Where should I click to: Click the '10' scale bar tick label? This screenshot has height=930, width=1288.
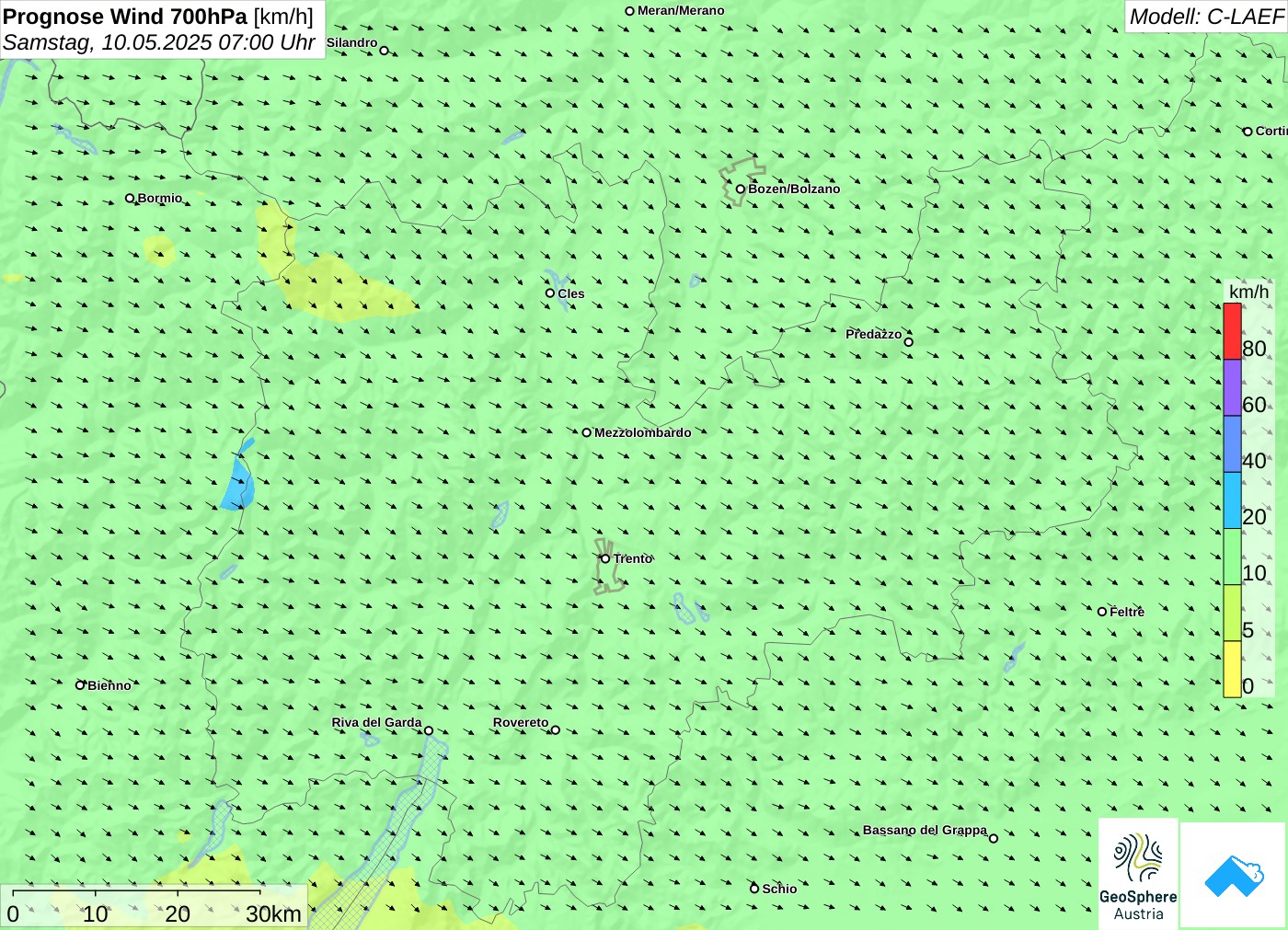96,913
